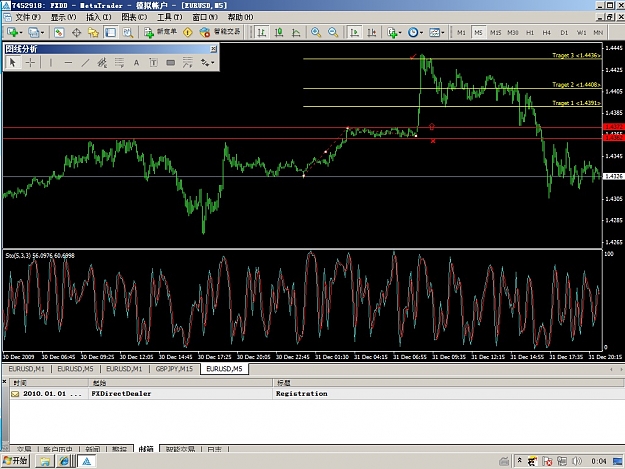Select the MN timeframe
Image resolution: width=625 pixels, height=469 pixels.
point(598,33)
